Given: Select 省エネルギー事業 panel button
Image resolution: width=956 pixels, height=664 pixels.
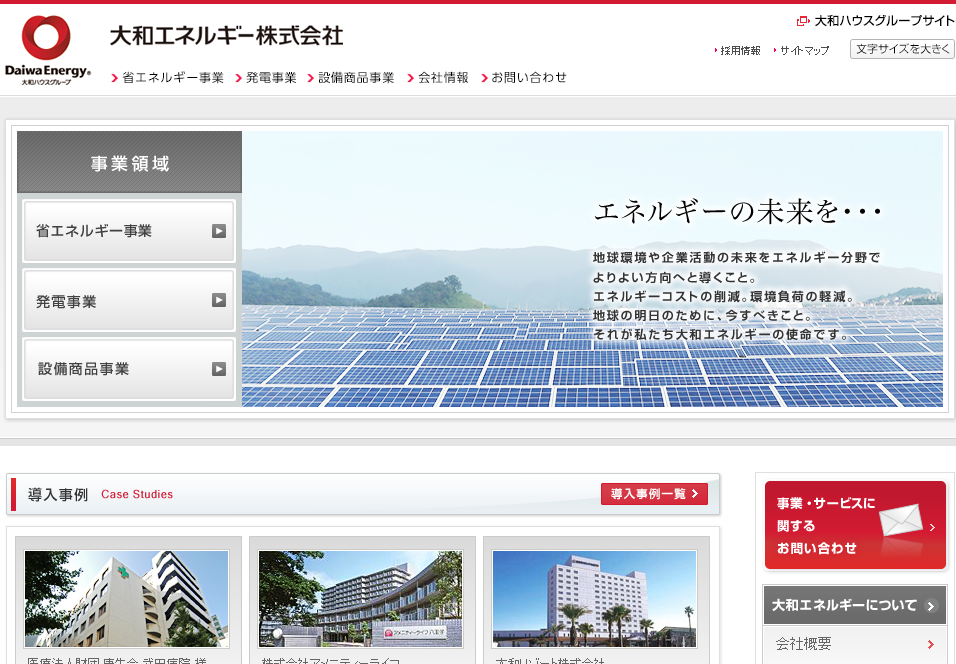Looking at the screenshot, I should click(129, 231).
